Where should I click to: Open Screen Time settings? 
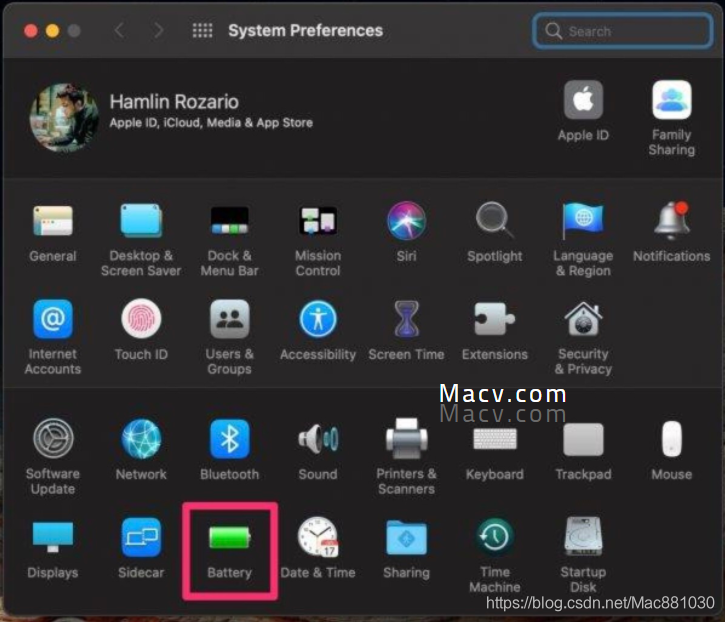tap(406, 319)
